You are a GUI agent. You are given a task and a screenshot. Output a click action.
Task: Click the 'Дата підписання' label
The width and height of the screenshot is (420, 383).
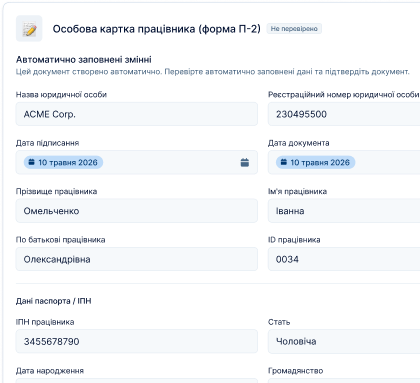[x=47, y=143]
